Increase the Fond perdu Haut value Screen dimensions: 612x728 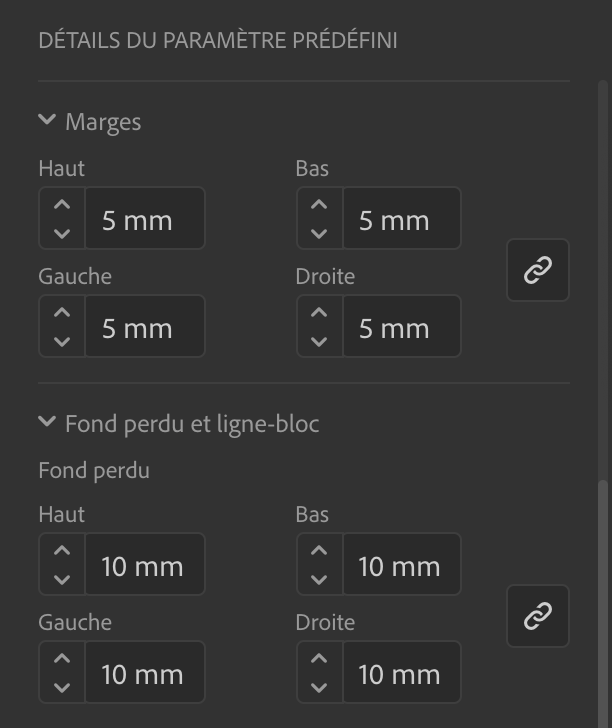click(x=62, y=550)
